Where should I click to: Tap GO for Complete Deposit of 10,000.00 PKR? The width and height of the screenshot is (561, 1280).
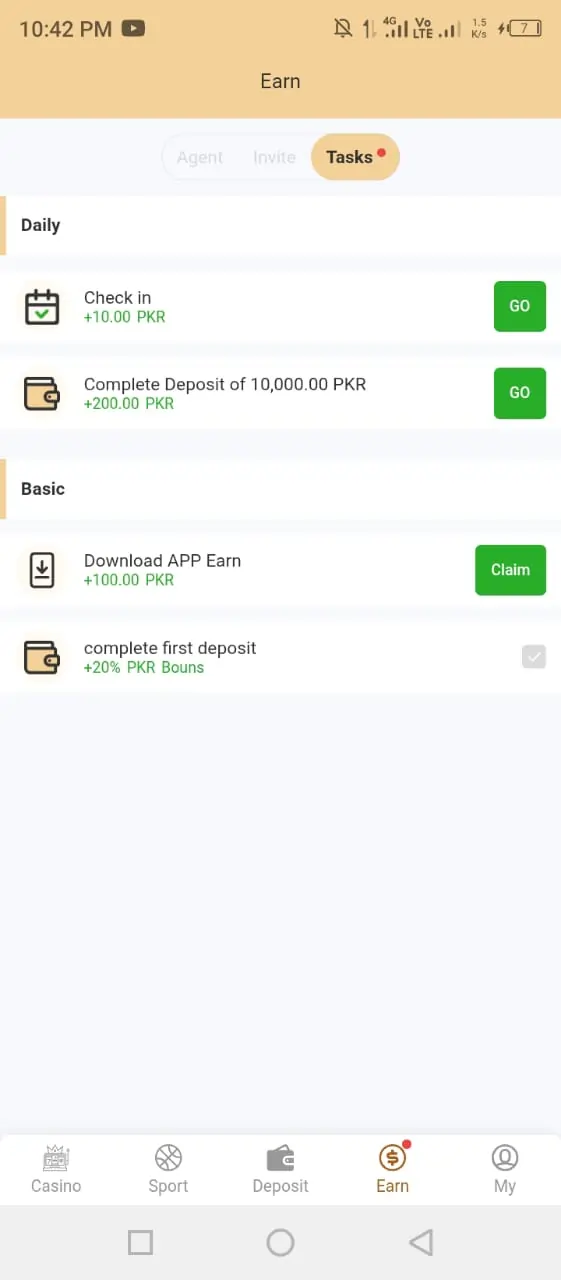tap(520, 393)
